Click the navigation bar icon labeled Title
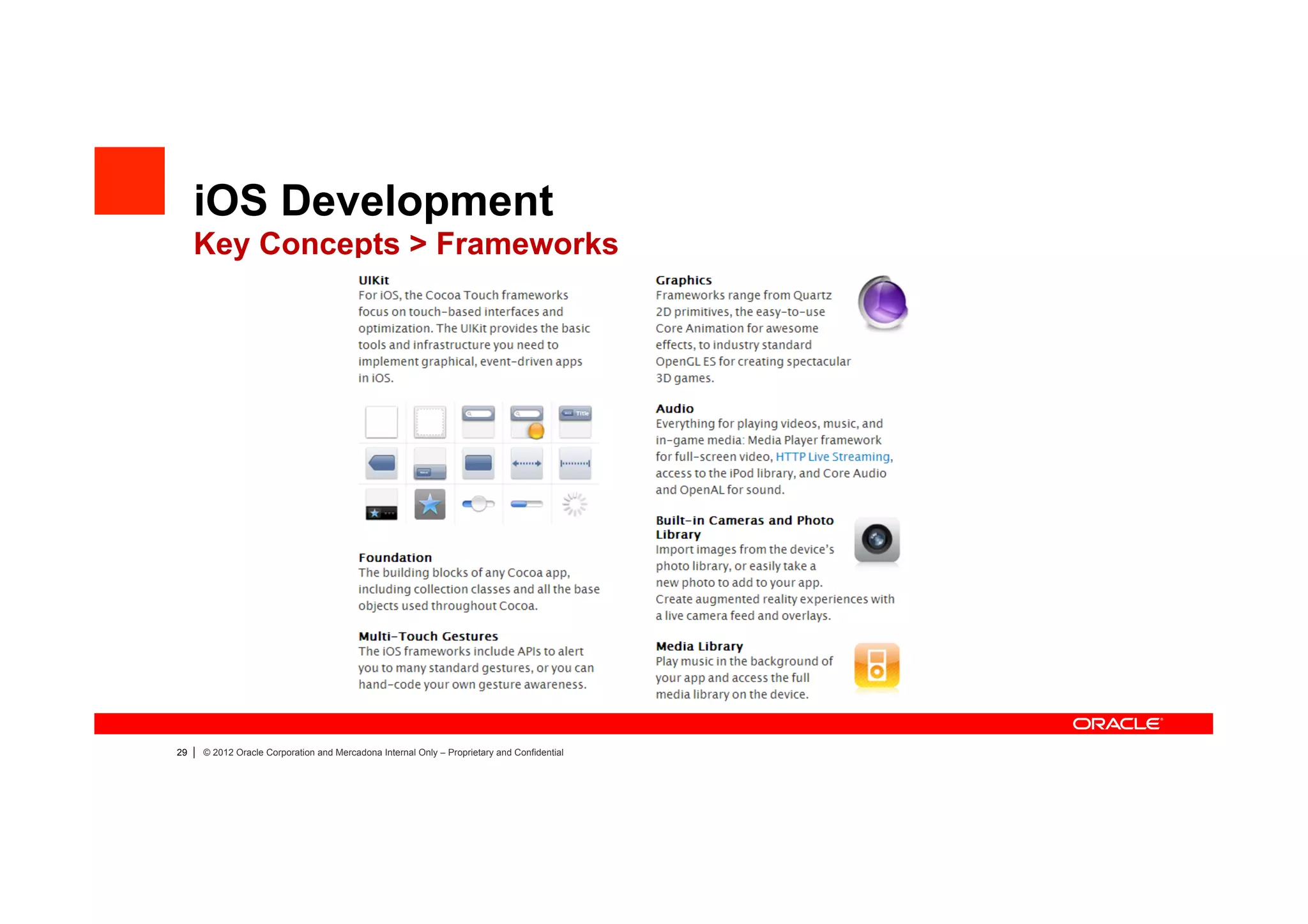Image resolution: width=1308 pixels, height=924 pixels. pos(575,421)
